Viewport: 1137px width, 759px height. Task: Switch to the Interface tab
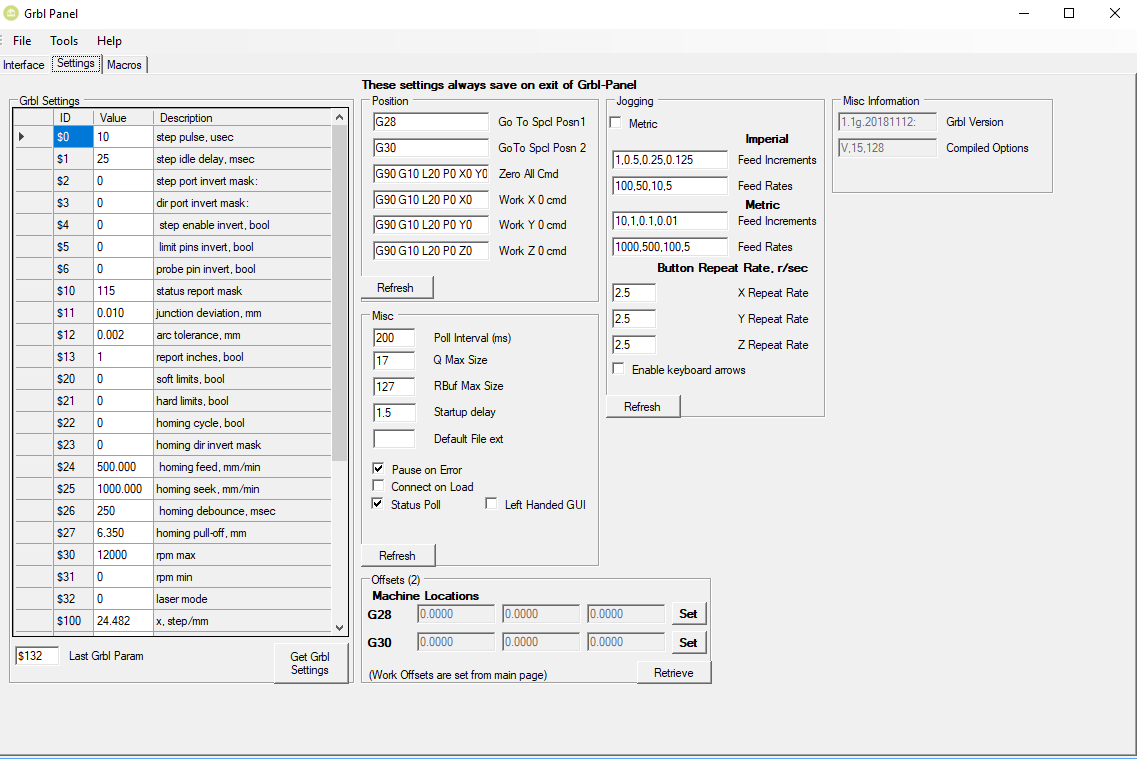pos(23,64)
